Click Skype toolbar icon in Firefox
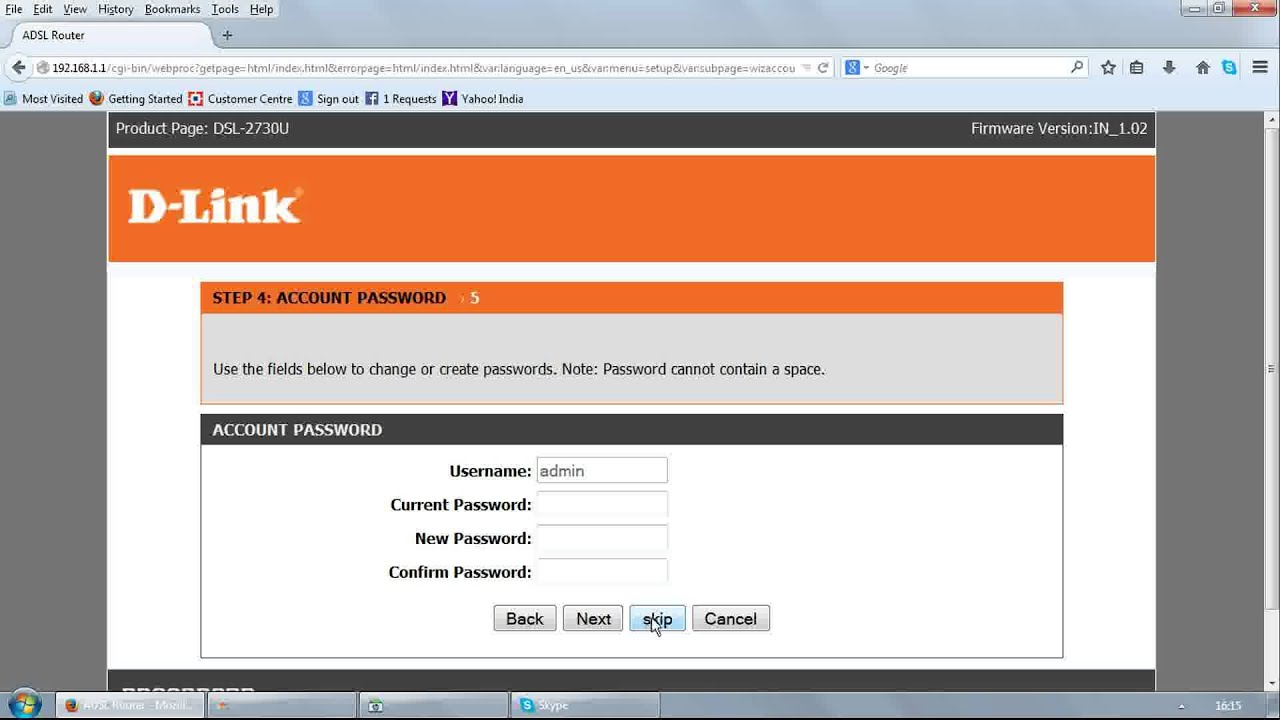The image size is (1280, 720). point(1229,68)
